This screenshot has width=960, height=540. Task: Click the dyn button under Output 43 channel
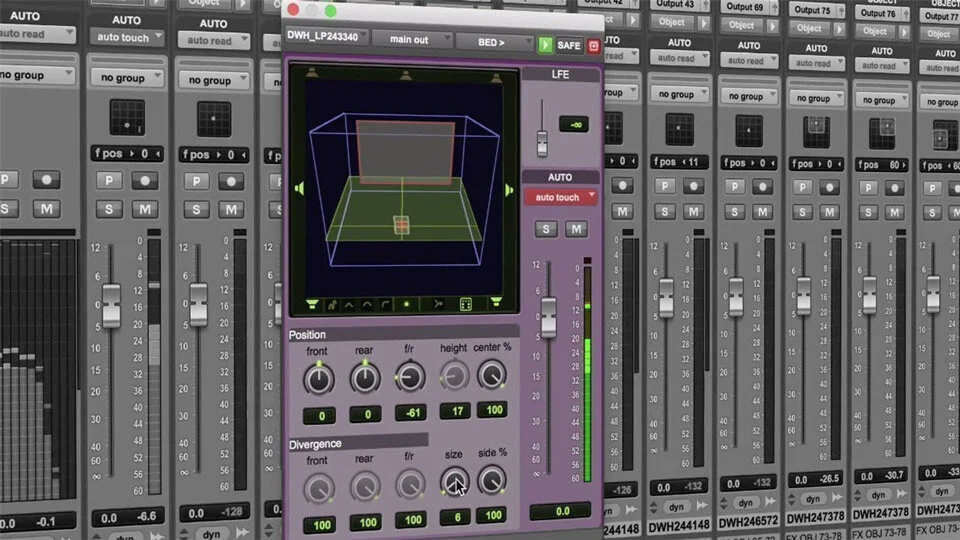677,507
